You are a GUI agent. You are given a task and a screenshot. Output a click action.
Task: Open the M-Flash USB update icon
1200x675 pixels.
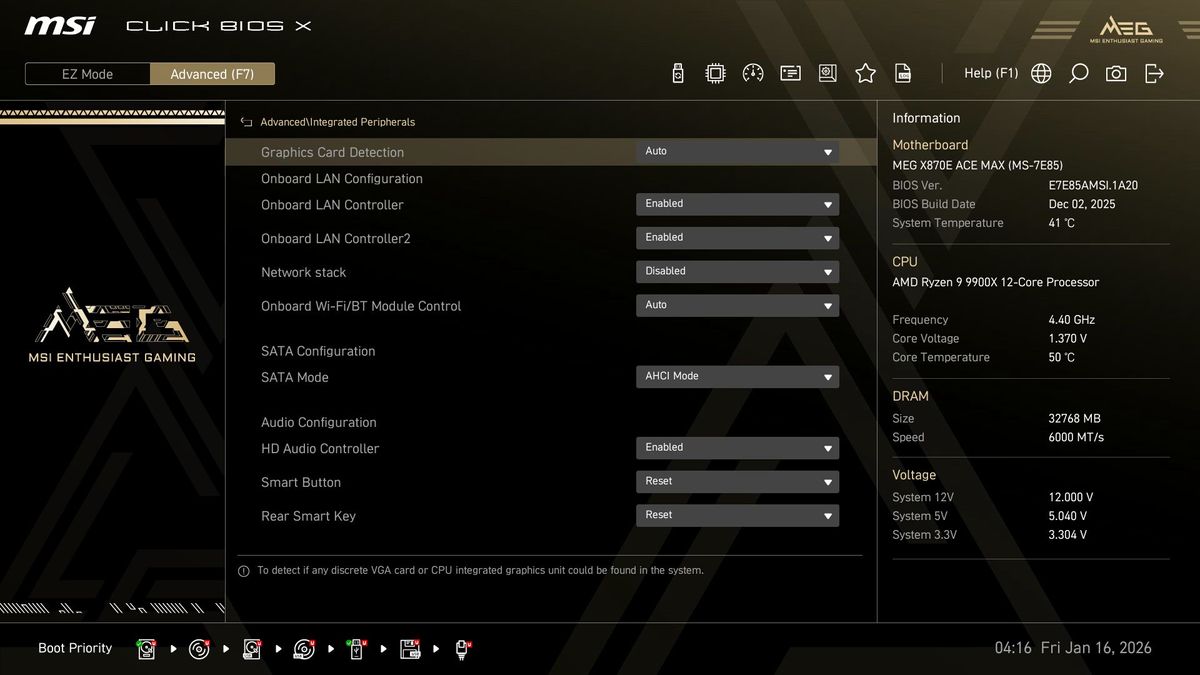[678, 73]
